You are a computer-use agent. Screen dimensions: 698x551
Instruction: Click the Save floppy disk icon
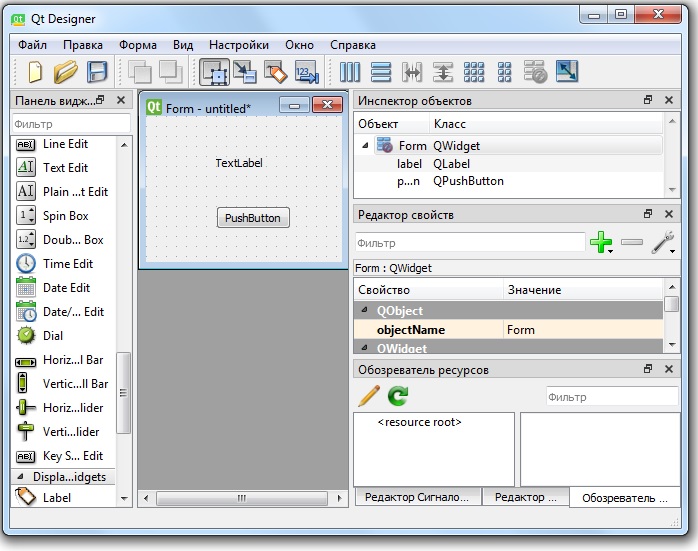coord(97,72)
